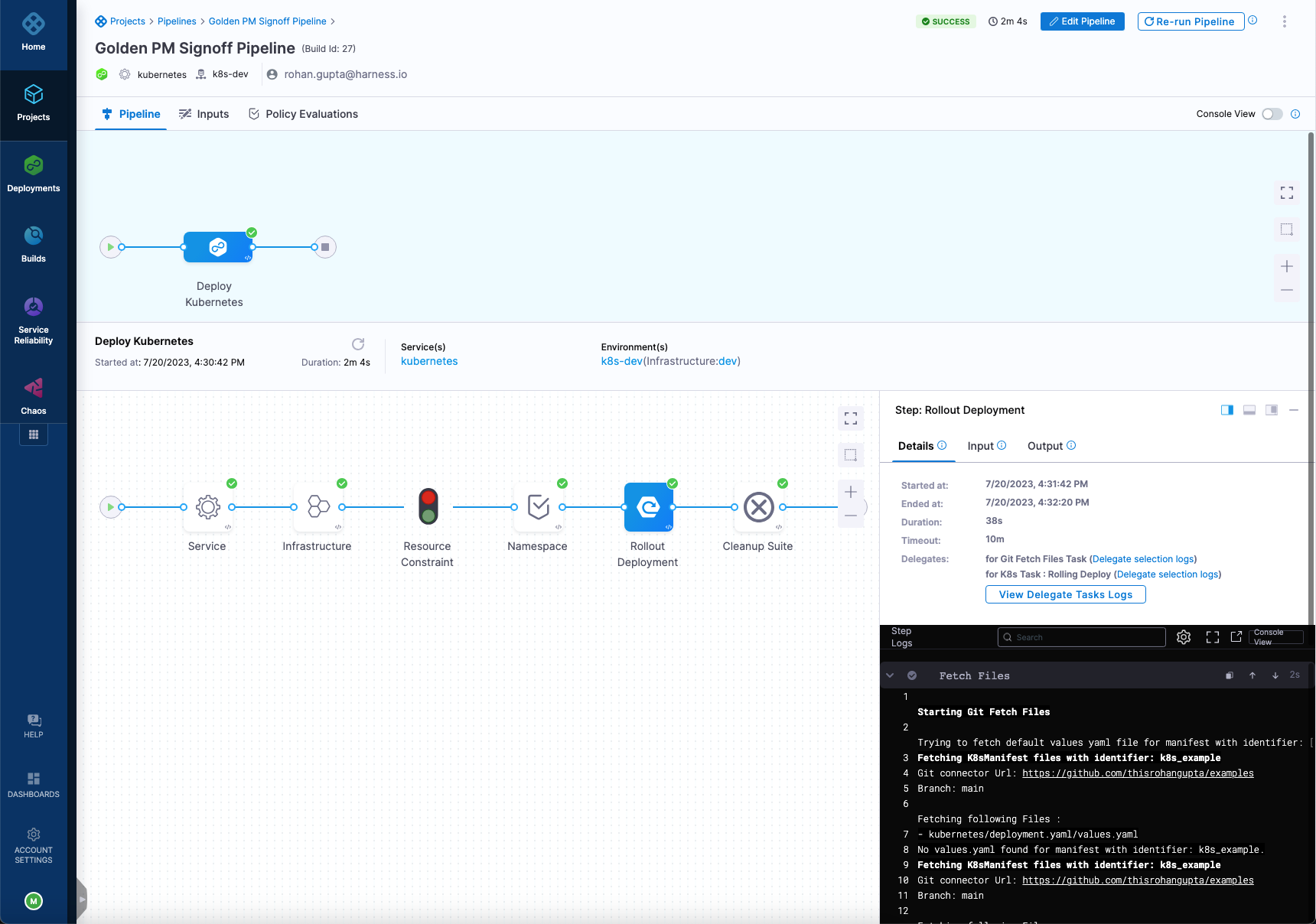This screenshot has height=924, width=1316.
Task: Switch step panel to bottom layout
Action: (x=1249, y=410)
